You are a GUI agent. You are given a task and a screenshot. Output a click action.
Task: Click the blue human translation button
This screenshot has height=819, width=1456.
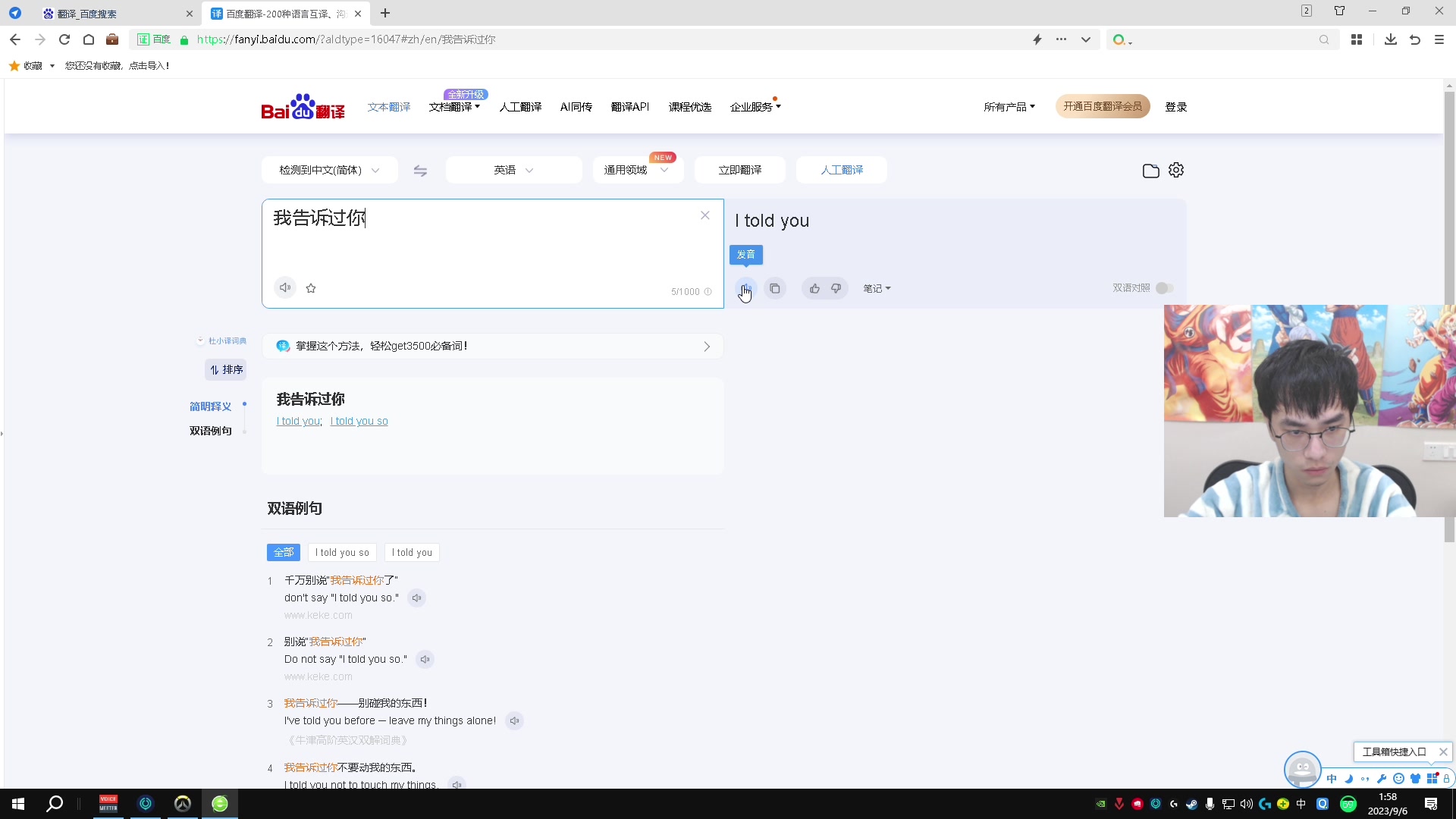(x=842, y=170)
